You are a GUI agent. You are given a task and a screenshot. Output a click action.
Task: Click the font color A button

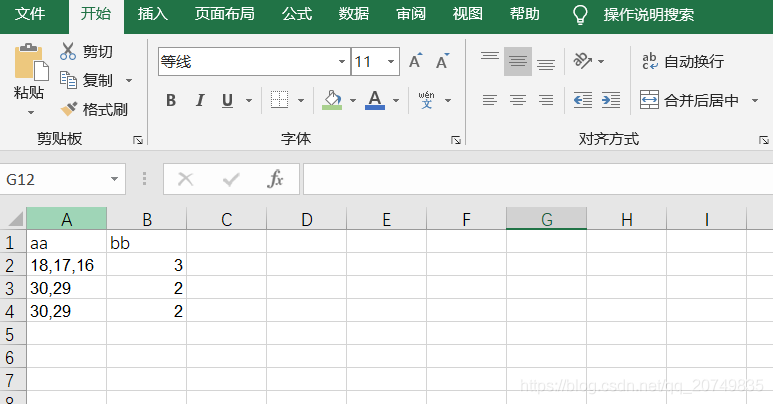click(x=375, y=100)
